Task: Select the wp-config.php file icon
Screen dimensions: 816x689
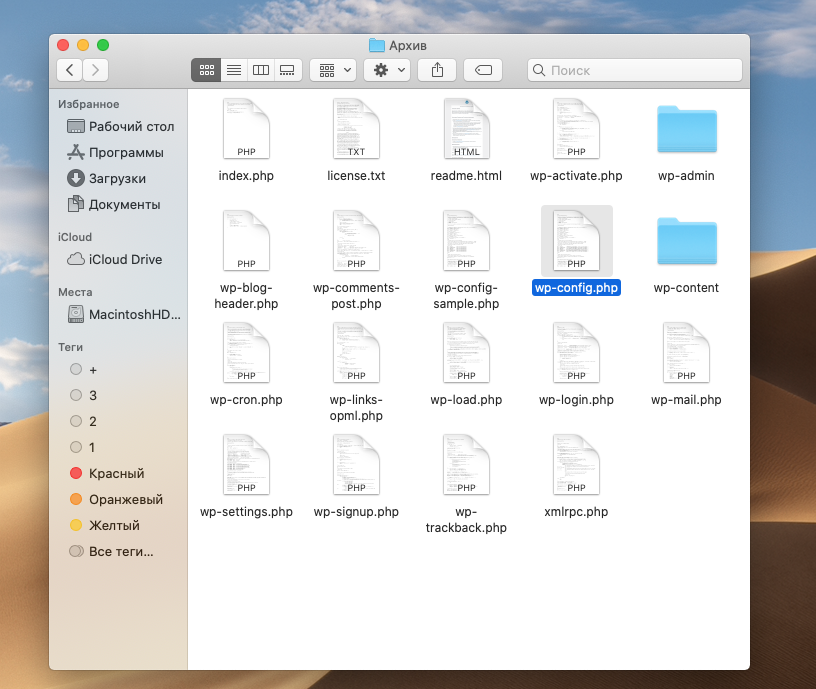Action: tap(576, 240)
